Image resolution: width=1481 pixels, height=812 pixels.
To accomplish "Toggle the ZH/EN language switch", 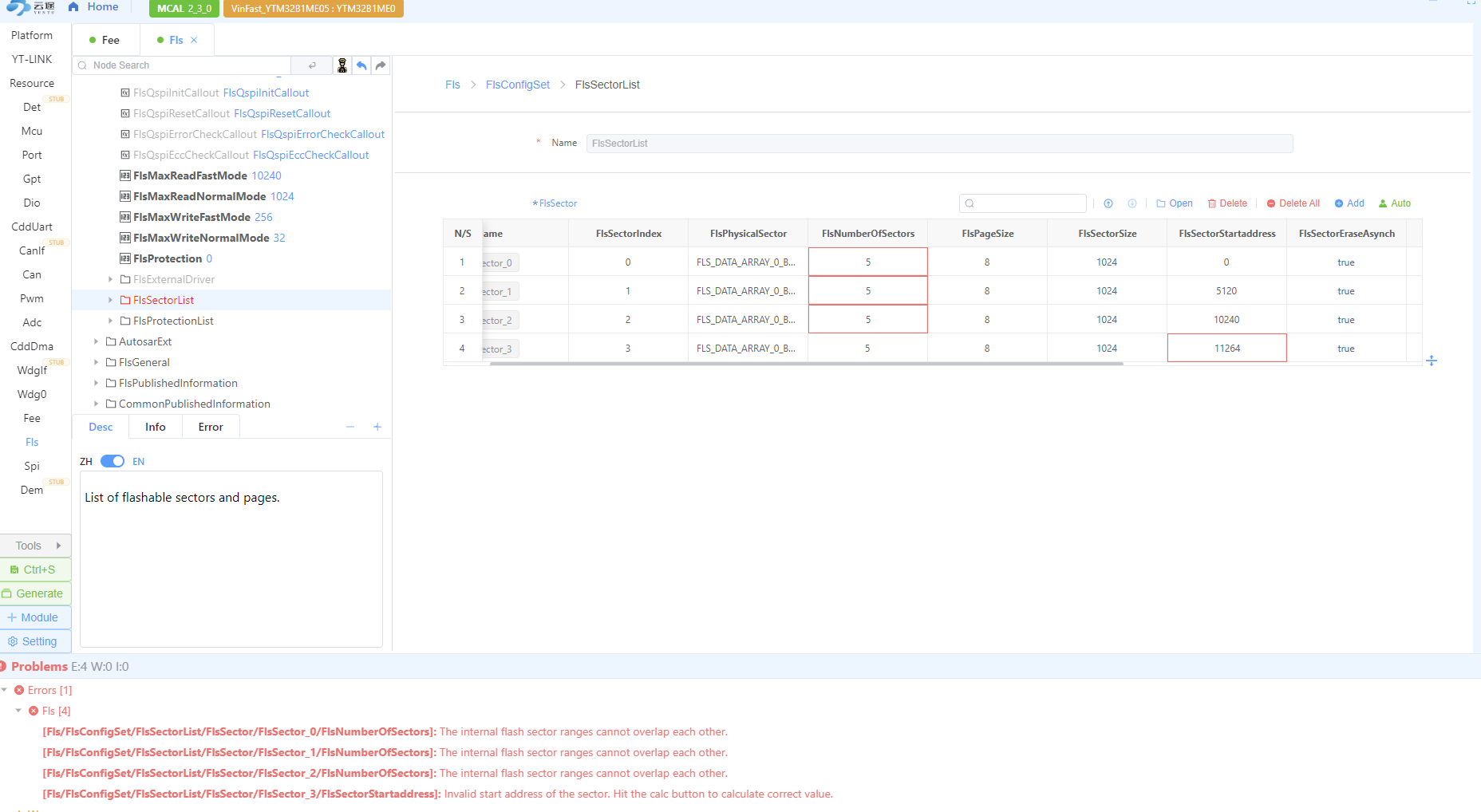I will coord(113,461).
